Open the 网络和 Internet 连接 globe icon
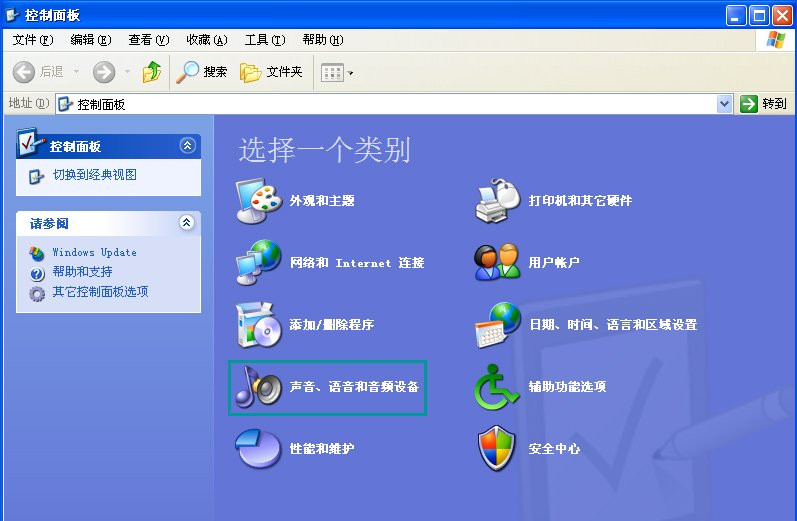797x521 pixels. [x=258, y=262]
